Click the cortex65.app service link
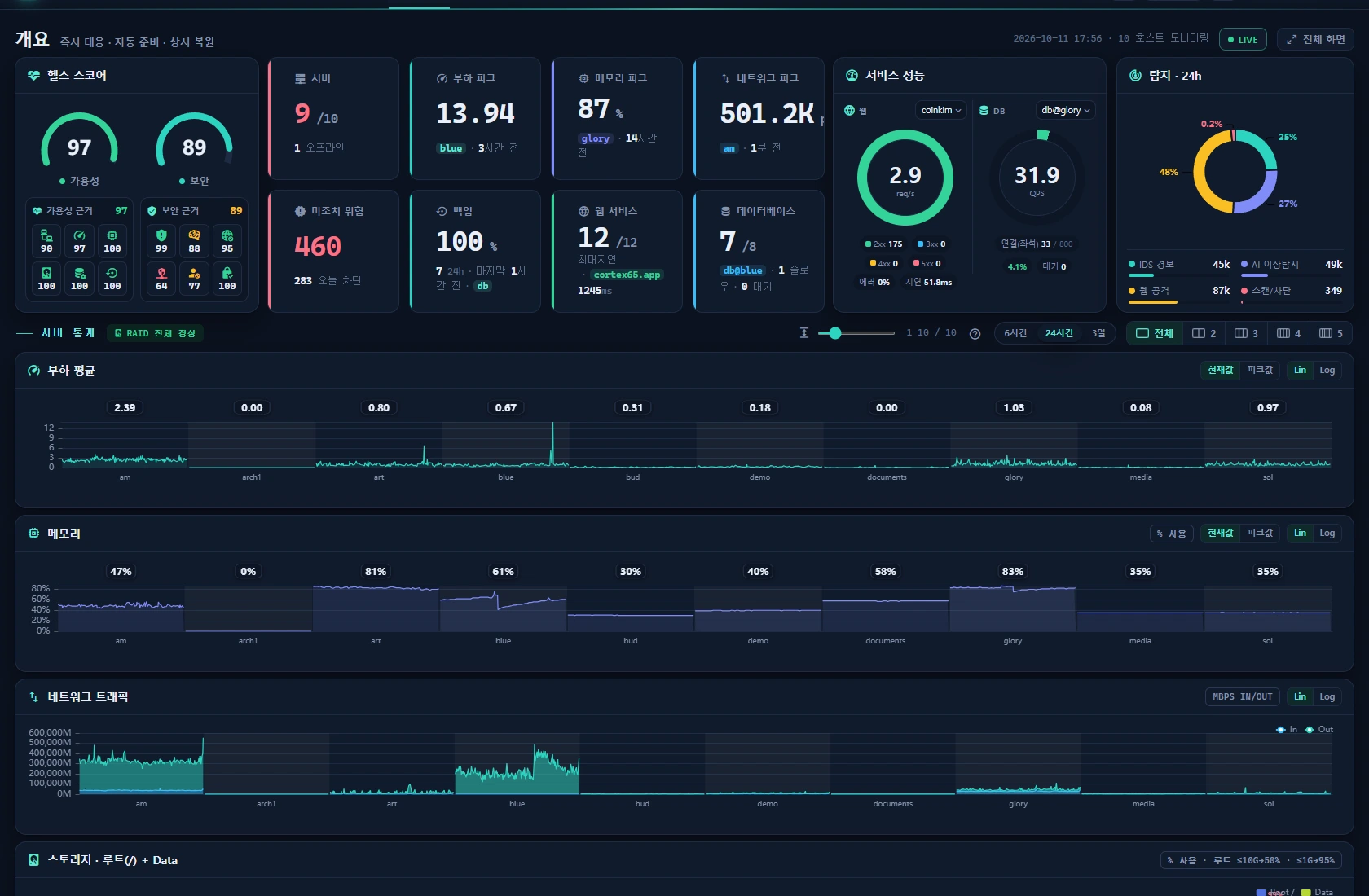The width and height of the screenshot is (1369, 896). (x=627, y=275)
